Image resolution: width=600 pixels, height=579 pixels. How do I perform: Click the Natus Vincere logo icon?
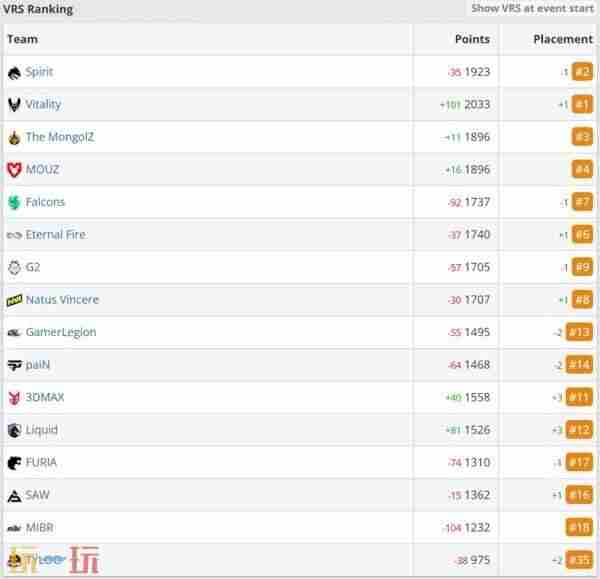pyautogui.click(x=14, y=300)
